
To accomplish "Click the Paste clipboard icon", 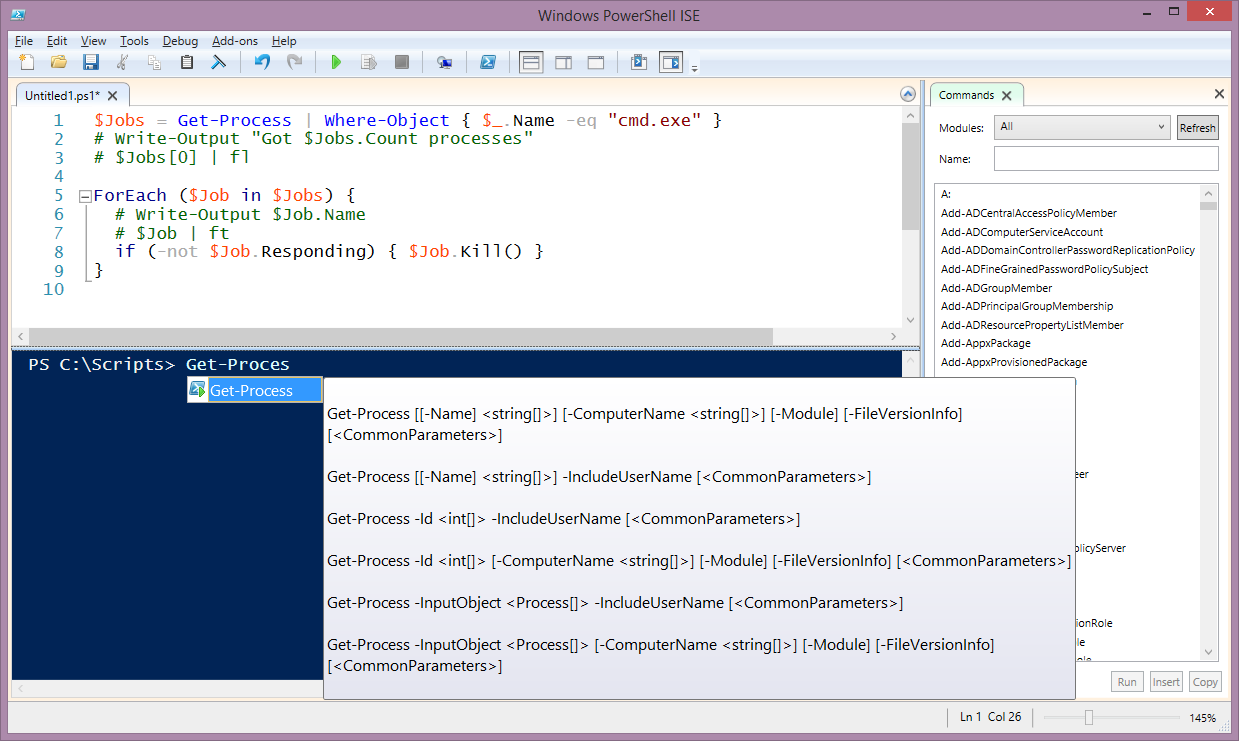I will pos(187,62).
